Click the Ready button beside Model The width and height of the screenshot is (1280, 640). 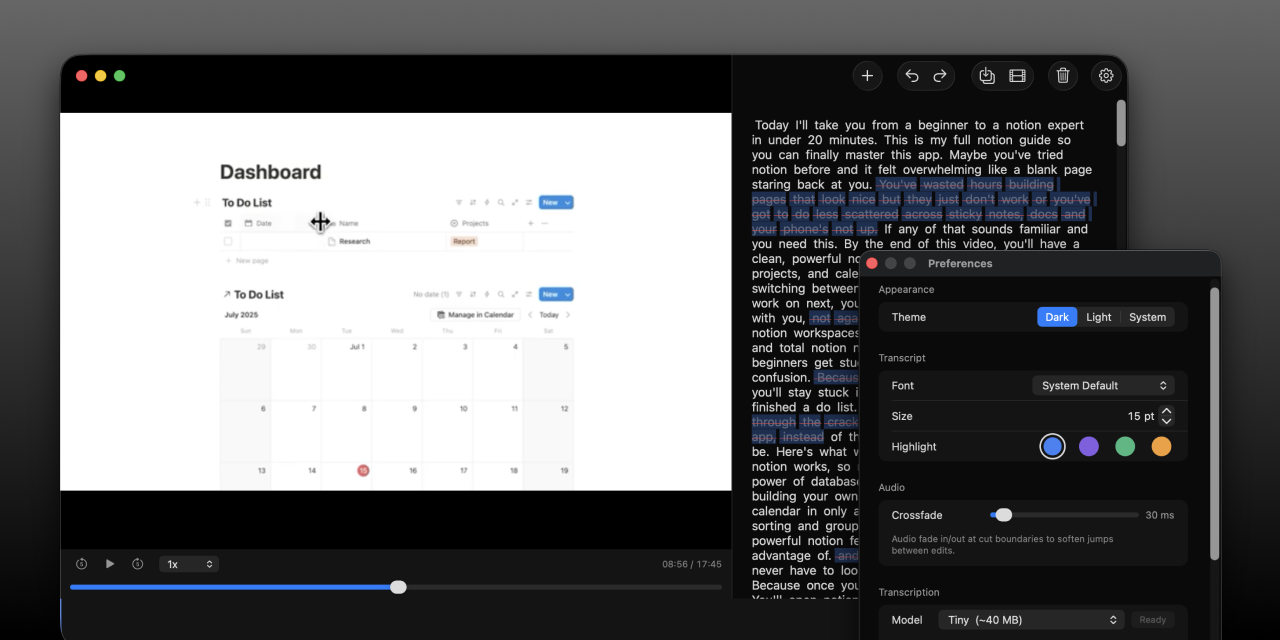pyautogui.click(x=1153, y=620)
